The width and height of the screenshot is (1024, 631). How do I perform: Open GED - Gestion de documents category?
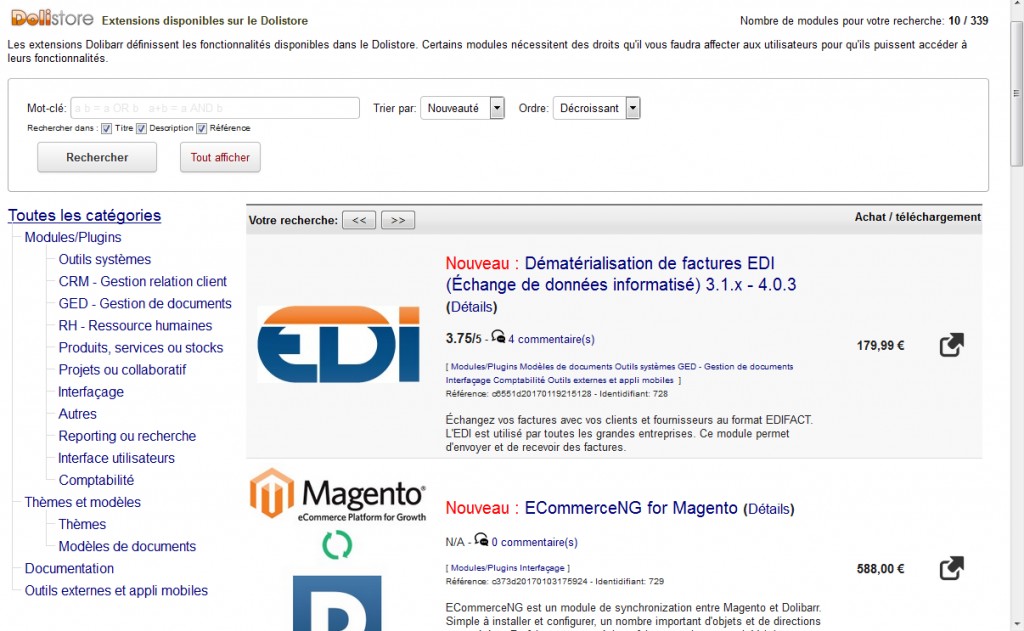pyautogui.click(x=145, y=304)
